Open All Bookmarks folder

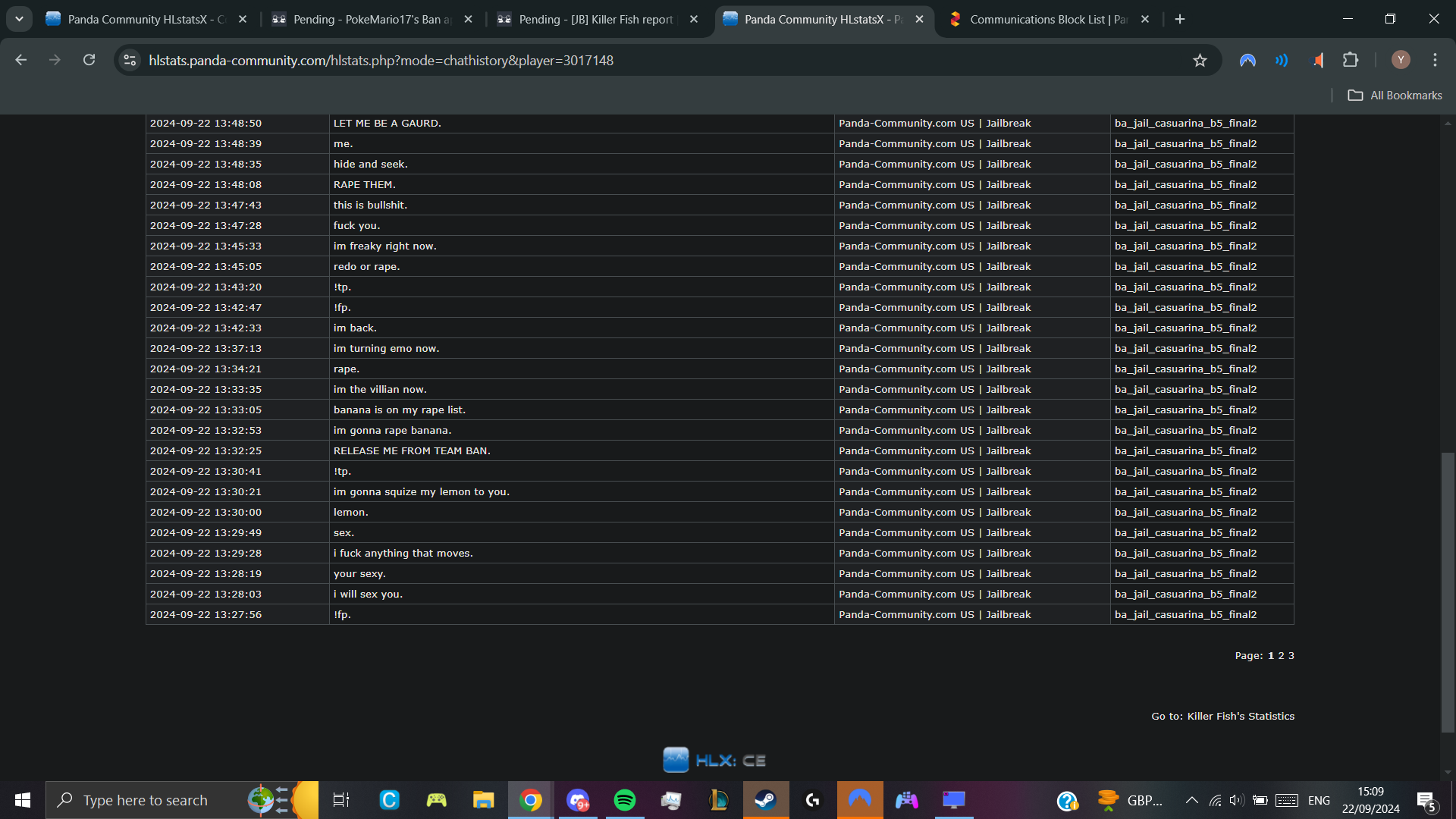(1395, 96)
